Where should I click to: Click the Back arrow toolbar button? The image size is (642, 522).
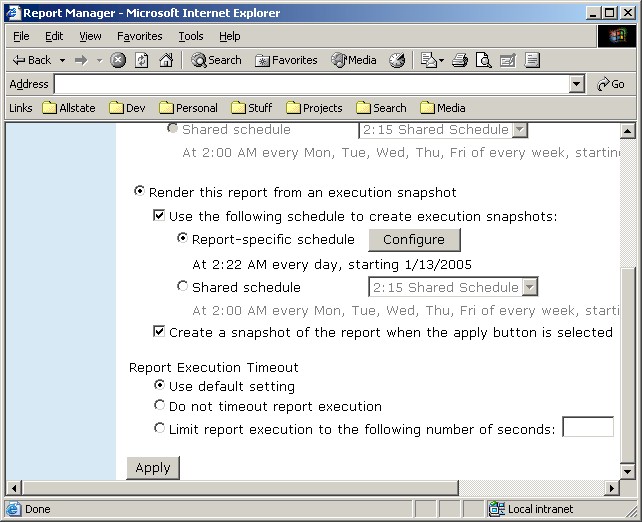coord(32,60)
